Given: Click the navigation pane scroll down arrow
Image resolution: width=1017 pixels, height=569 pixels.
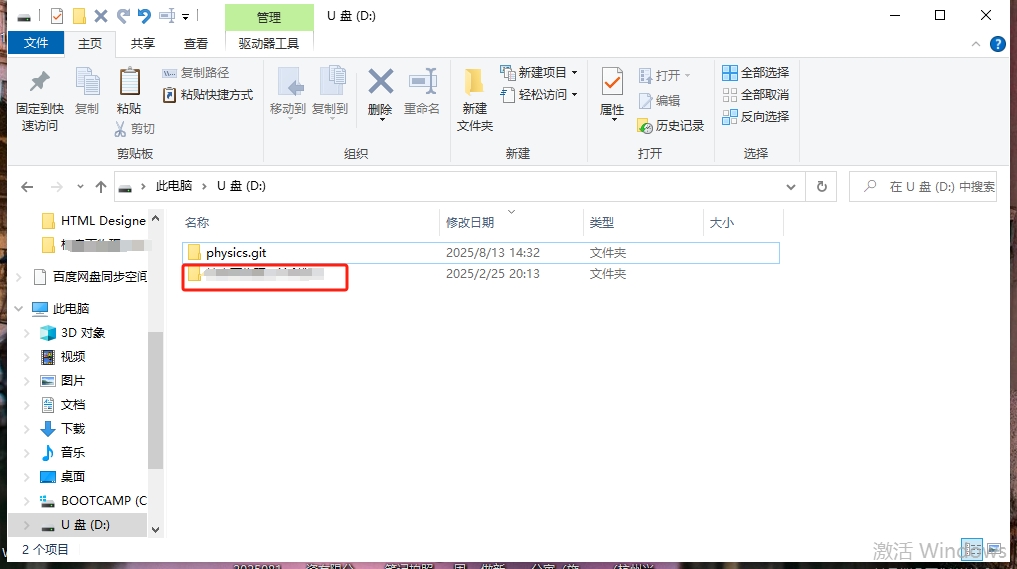Looking at the screenshot, I should pos(155,529).
